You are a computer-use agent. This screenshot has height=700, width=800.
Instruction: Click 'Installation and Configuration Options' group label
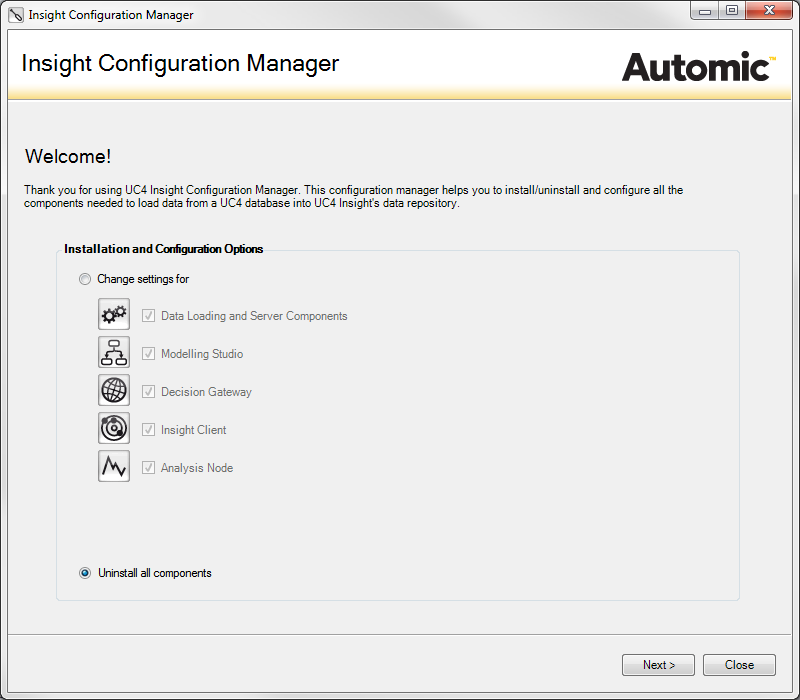tap(163, 249)
